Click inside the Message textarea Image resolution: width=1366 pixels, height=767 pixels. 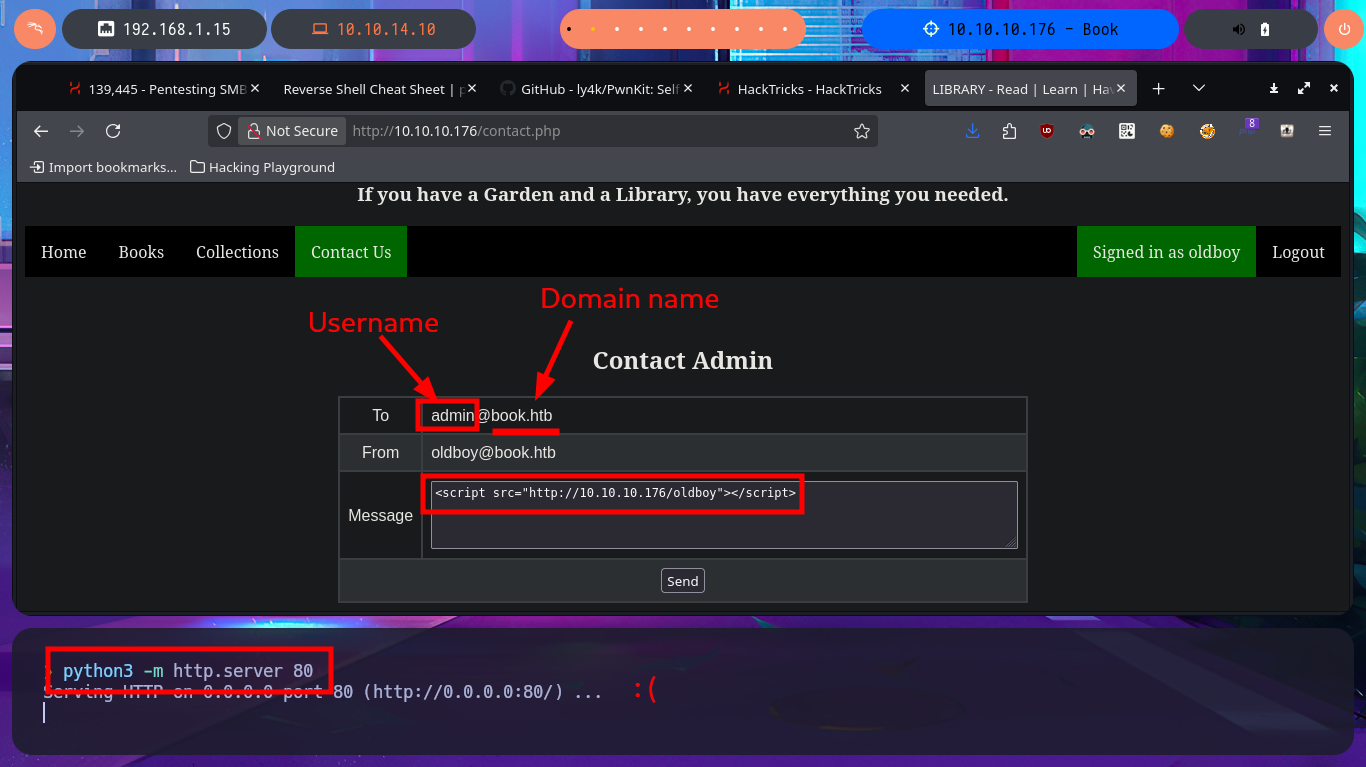[x=724, y=515]
